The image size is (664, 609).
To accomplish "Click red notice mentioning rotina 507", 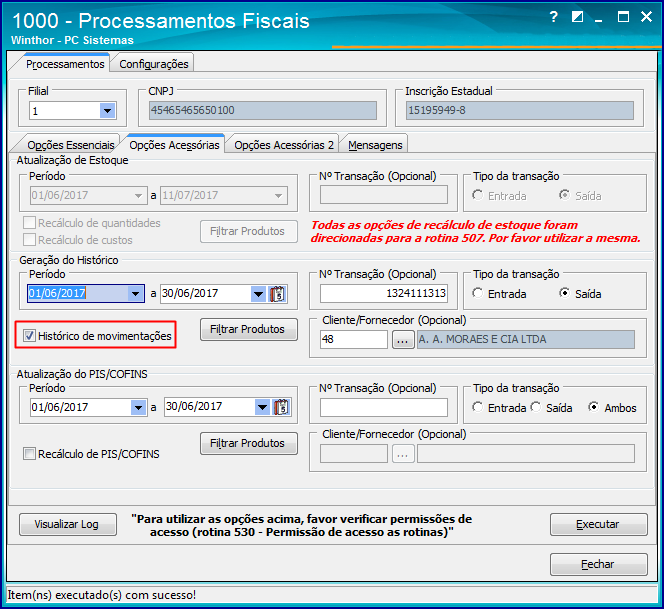I will (x=476, y=232).
